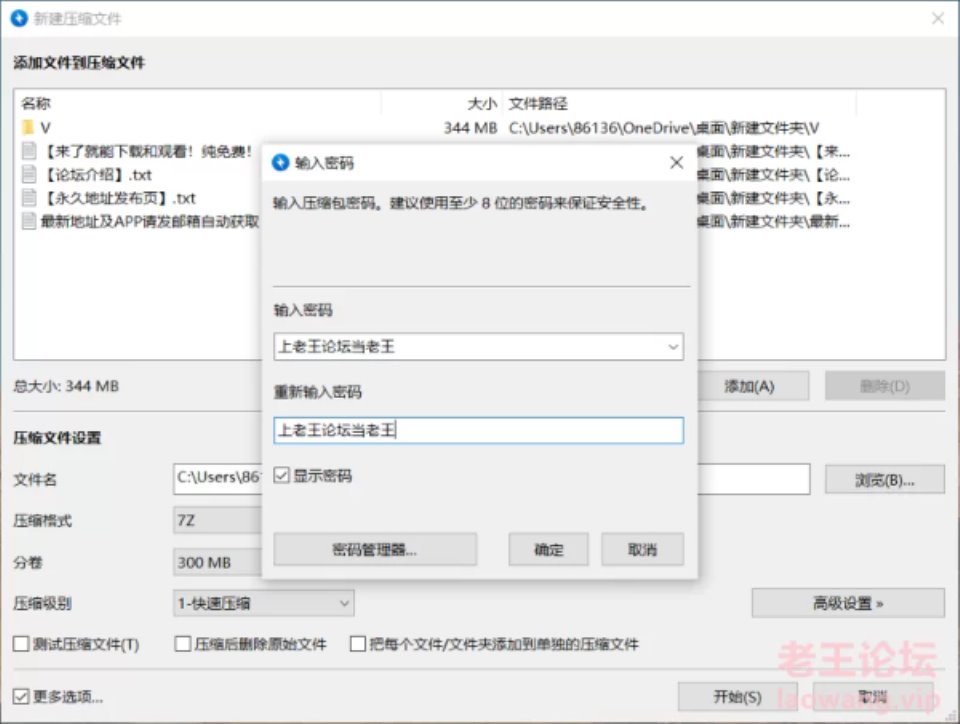Confirm password with 确定 button

[x=549, y=550]
